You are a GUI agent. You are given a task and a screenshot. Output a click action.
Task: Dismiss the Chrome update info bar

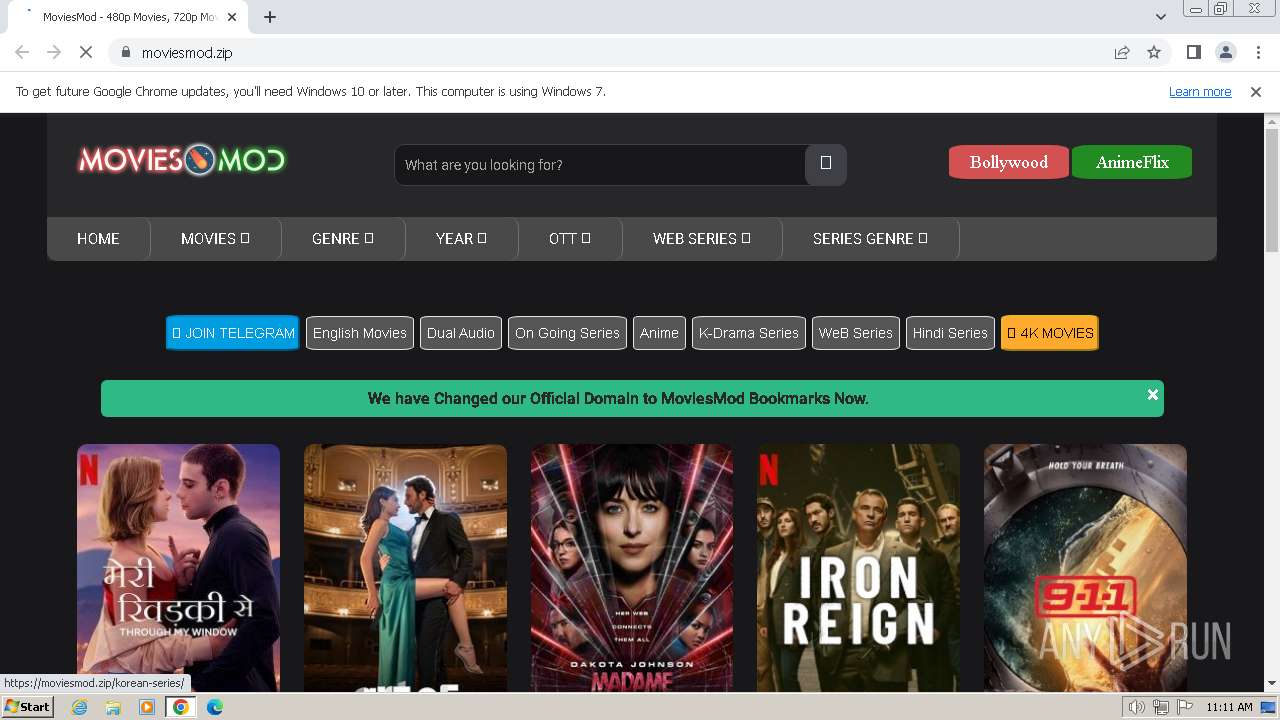coord(1256,91)
